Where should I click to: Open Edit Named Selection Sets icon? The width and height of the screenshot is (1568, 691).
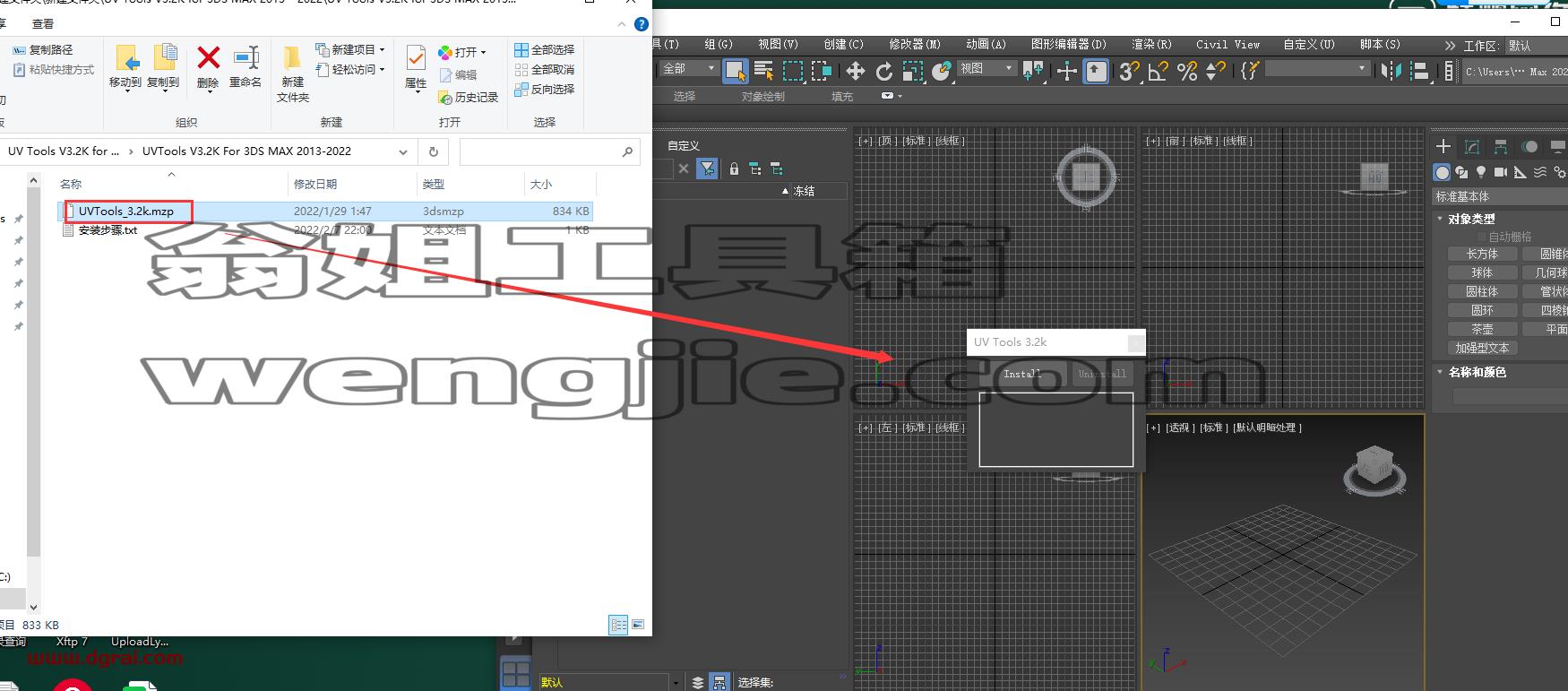(1249, 71)
